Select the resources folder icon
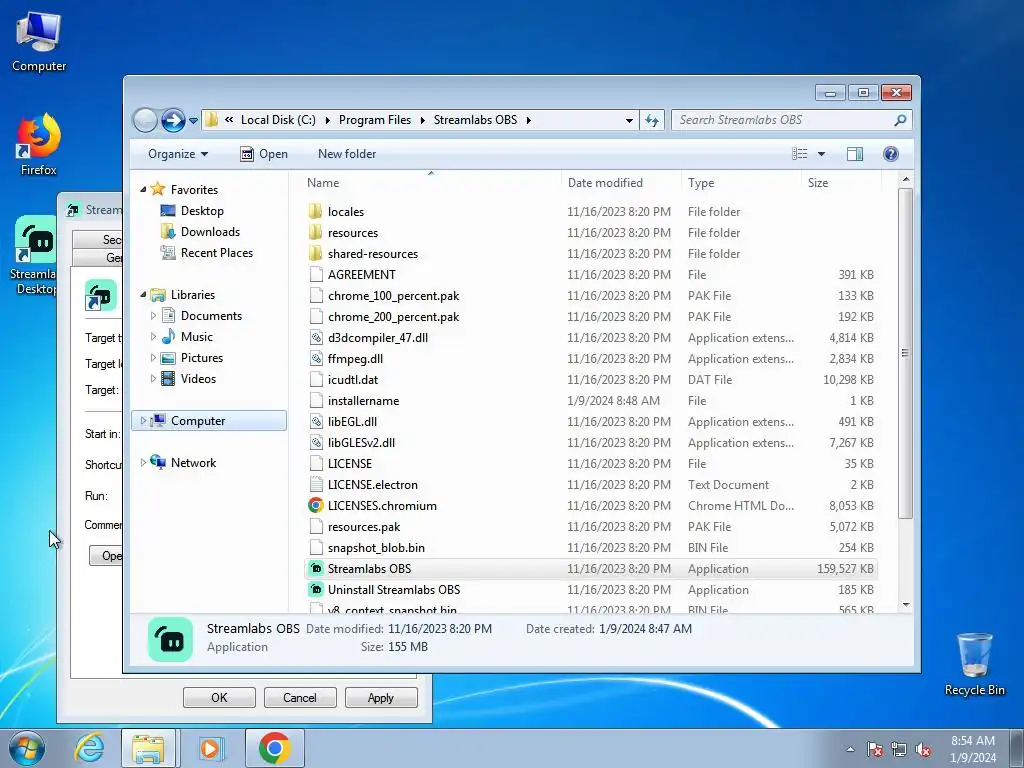The image size is (1024, 768). (x=315, y=232)
